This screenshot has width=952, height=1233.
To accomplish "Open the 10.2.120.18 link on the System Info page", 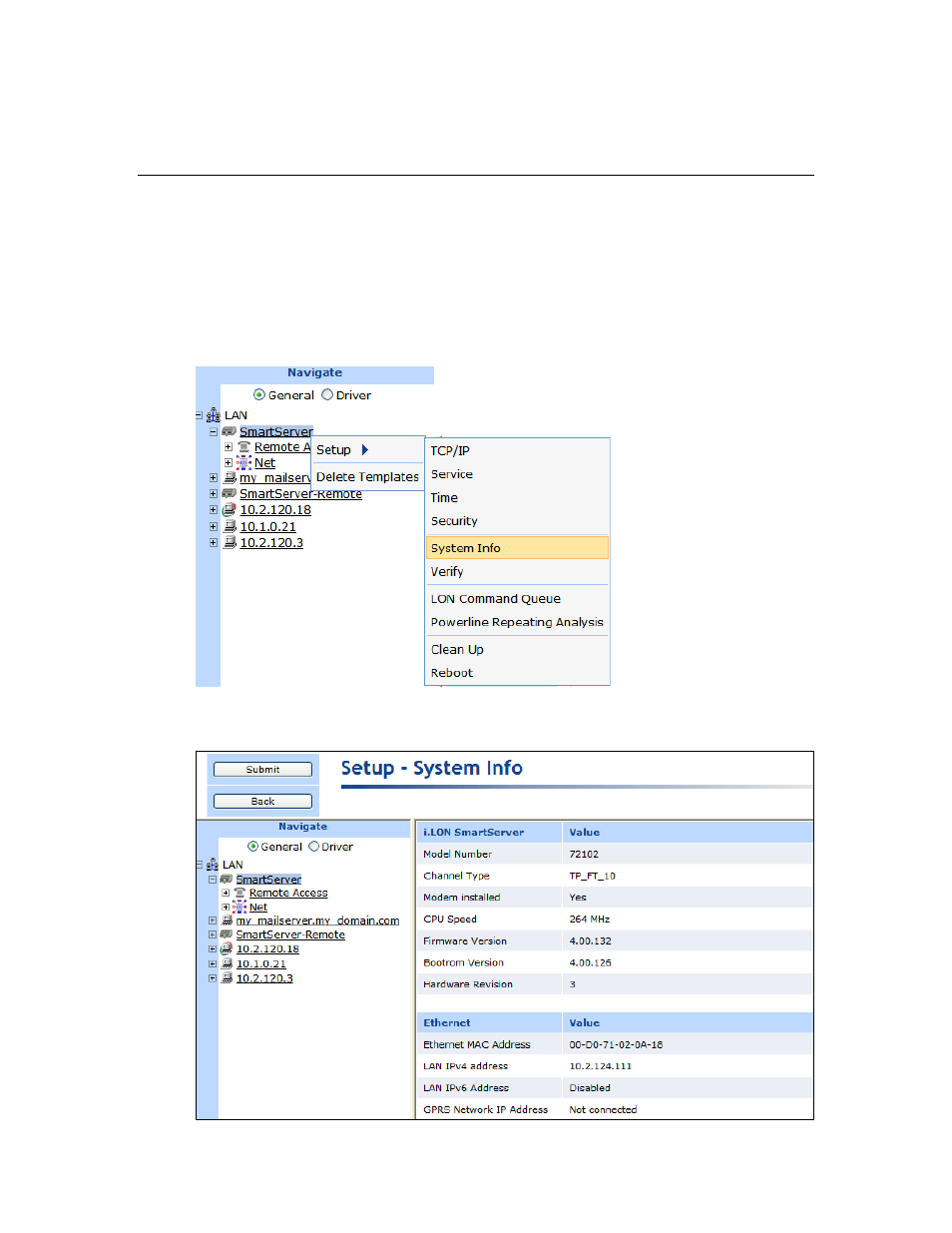I will tap(267, 949).
